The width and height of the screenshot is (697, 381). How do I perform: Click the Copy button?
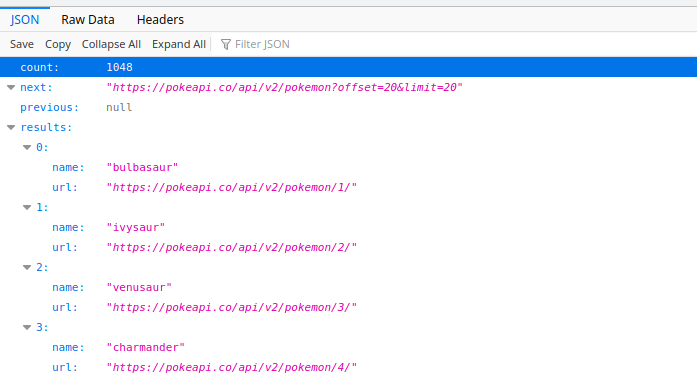click(x=58, y=44)
